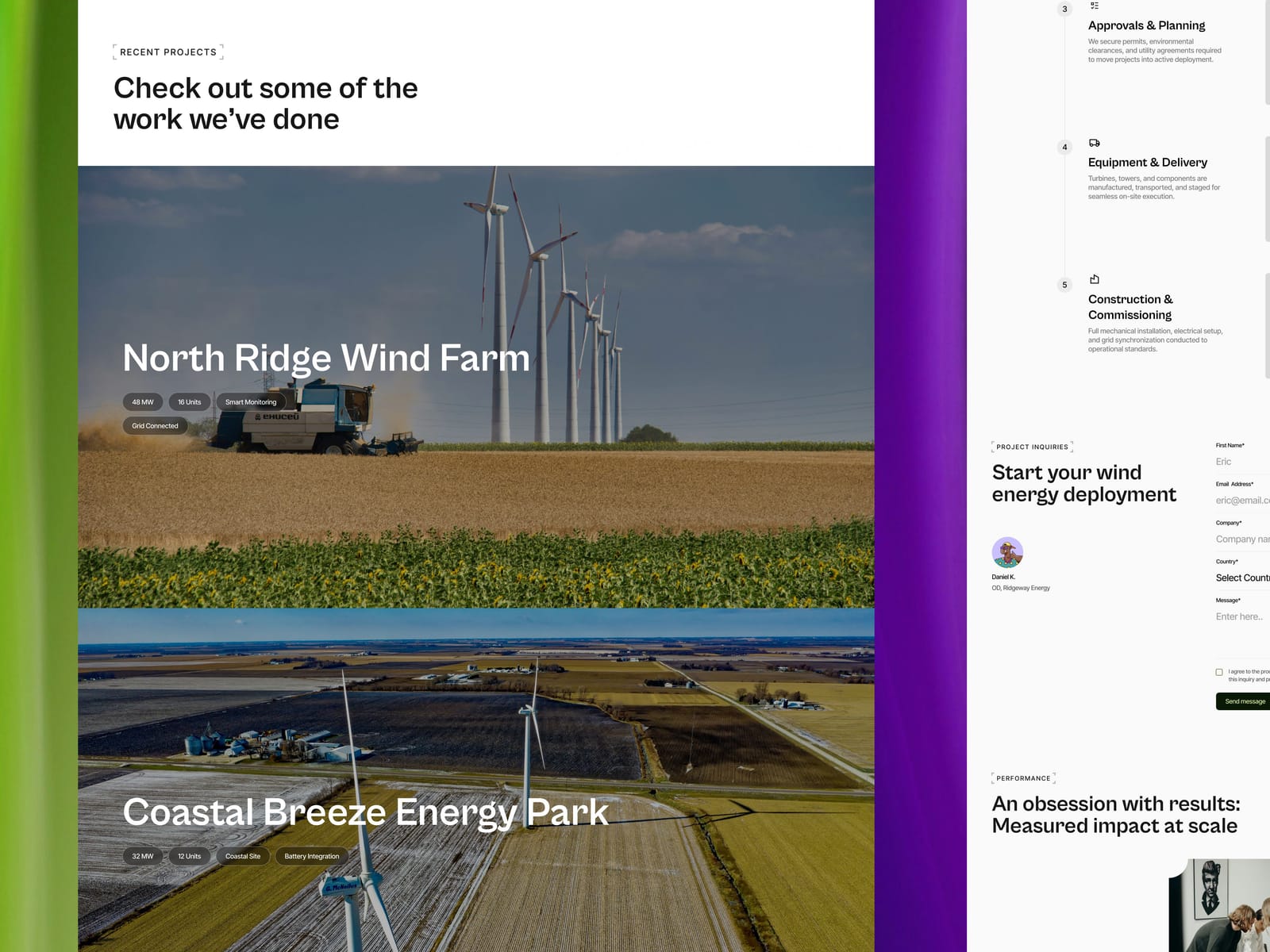
Task: Click the Construction & Commissioning heading
Action: (x=1130, y=307)
